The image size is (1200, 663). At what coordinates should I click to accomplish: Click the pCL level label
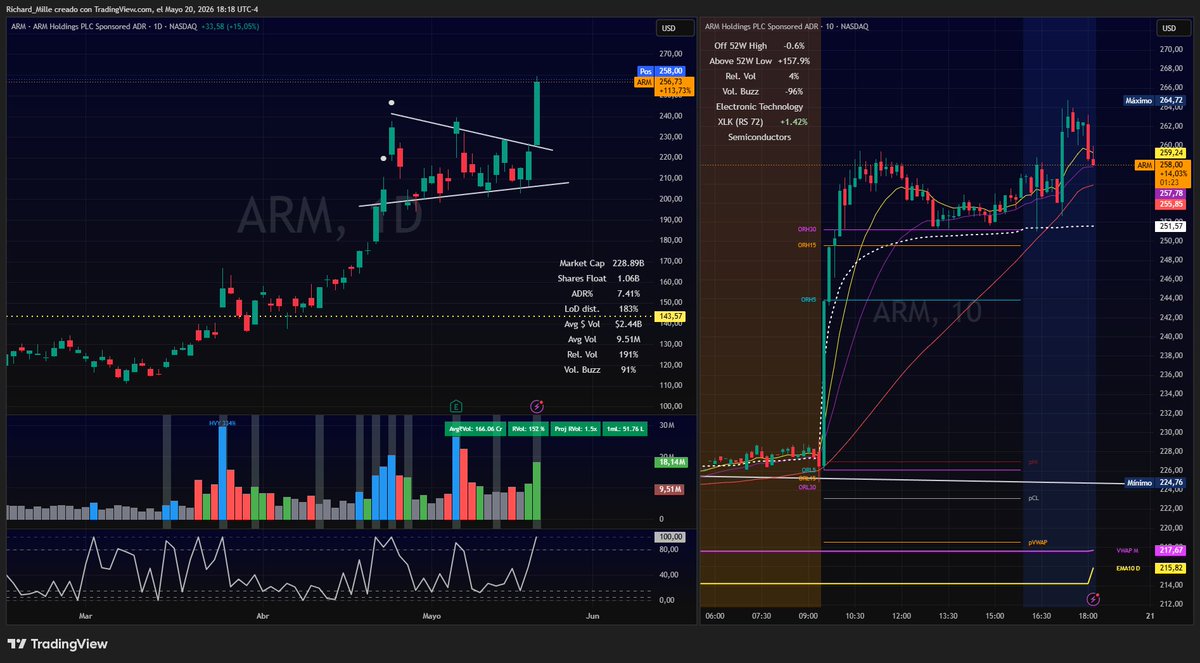(x=1033, y=498)
